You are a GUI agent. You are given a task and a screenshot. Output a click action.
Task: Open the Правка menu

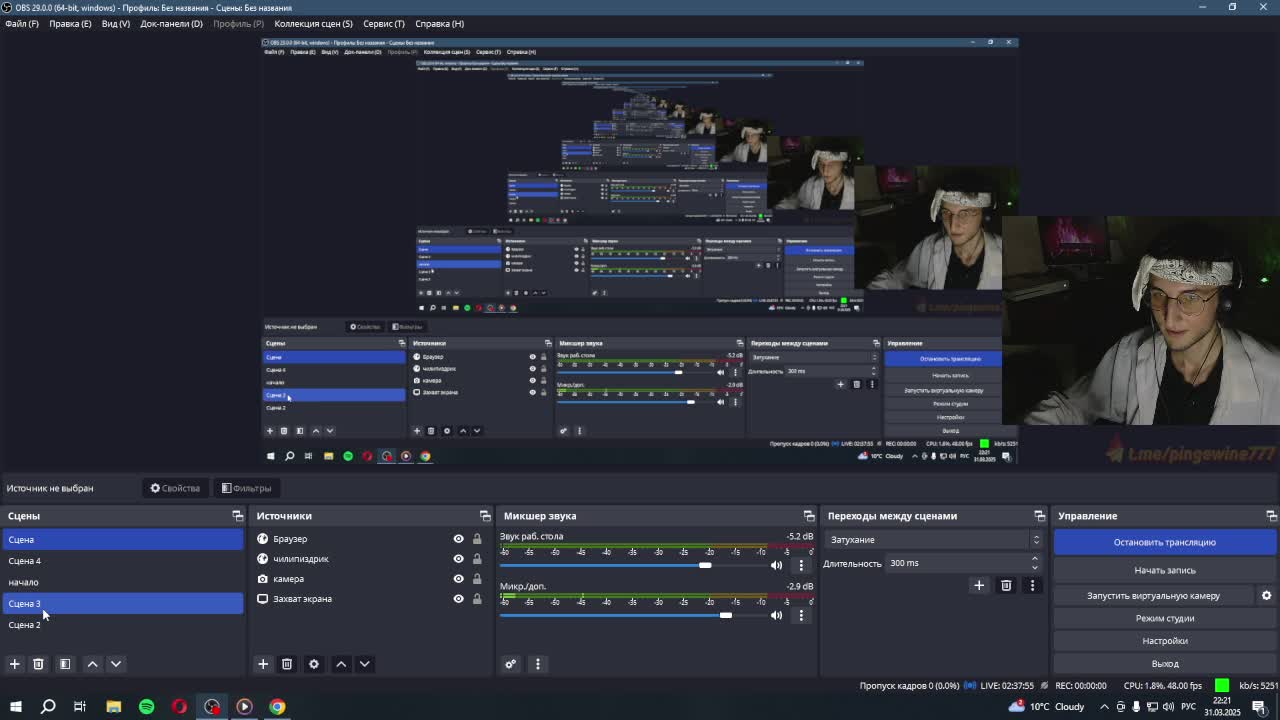[x=70, y=23]
